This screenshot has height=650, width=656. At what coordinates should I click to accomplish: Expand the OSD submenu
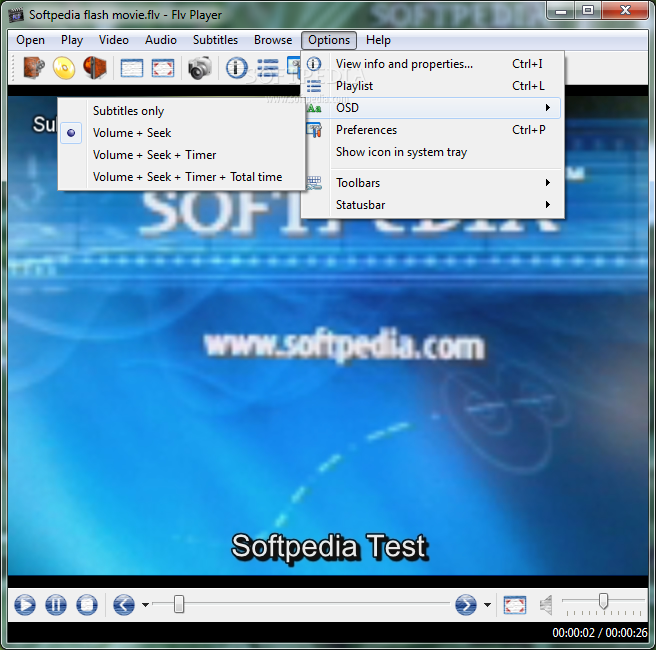(x=432, y=108)
